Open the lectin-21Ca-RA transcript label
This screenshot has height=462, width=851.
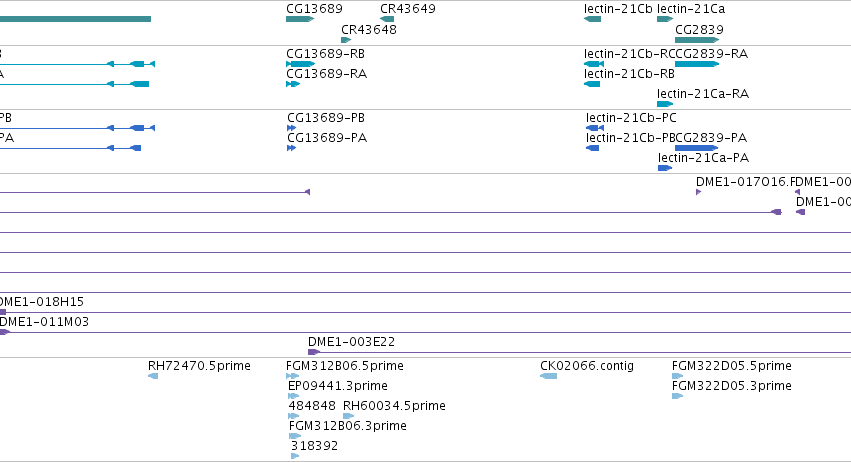tap(703, 93)
